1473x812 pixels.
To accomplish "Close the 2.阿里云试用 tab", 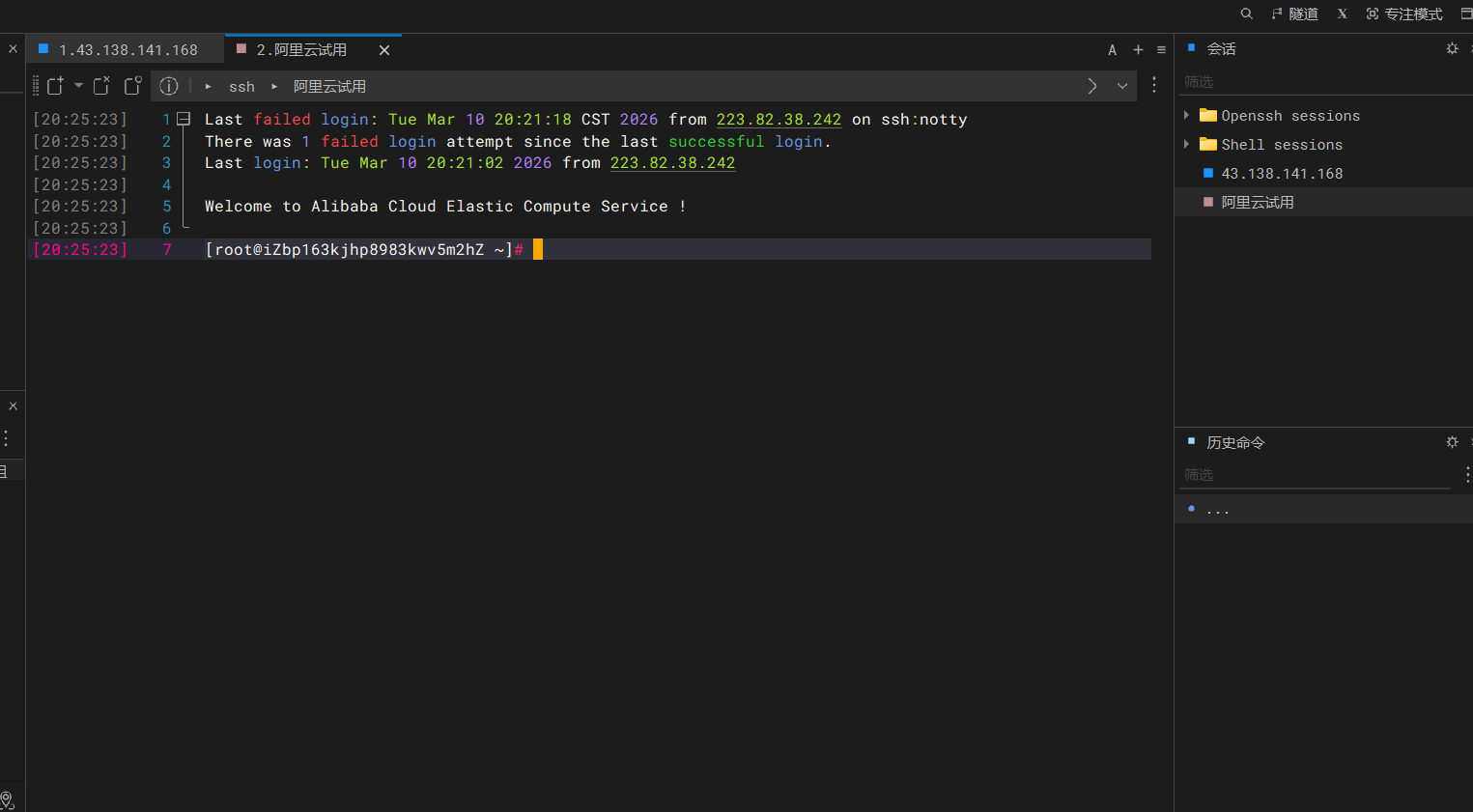I will (x=384, y=50).
